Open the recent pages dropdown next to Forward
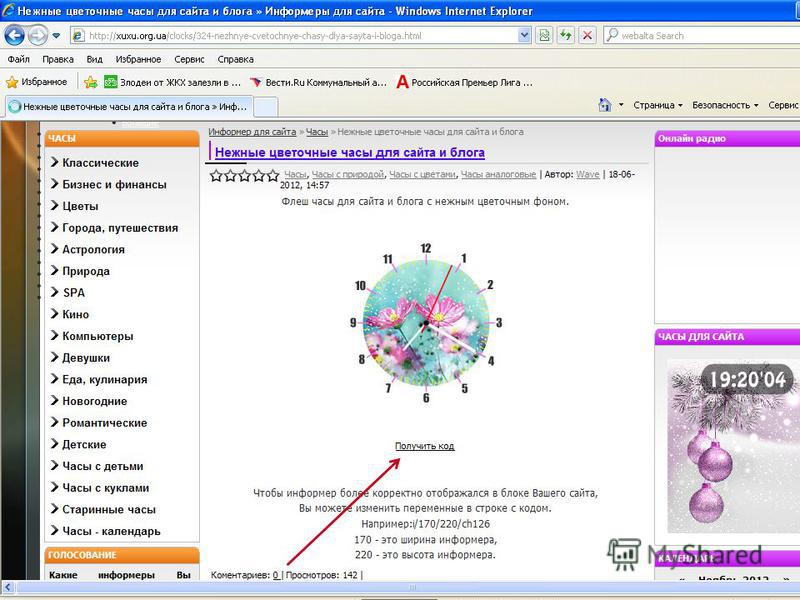 pyautogui.click(x=56, y=36)
